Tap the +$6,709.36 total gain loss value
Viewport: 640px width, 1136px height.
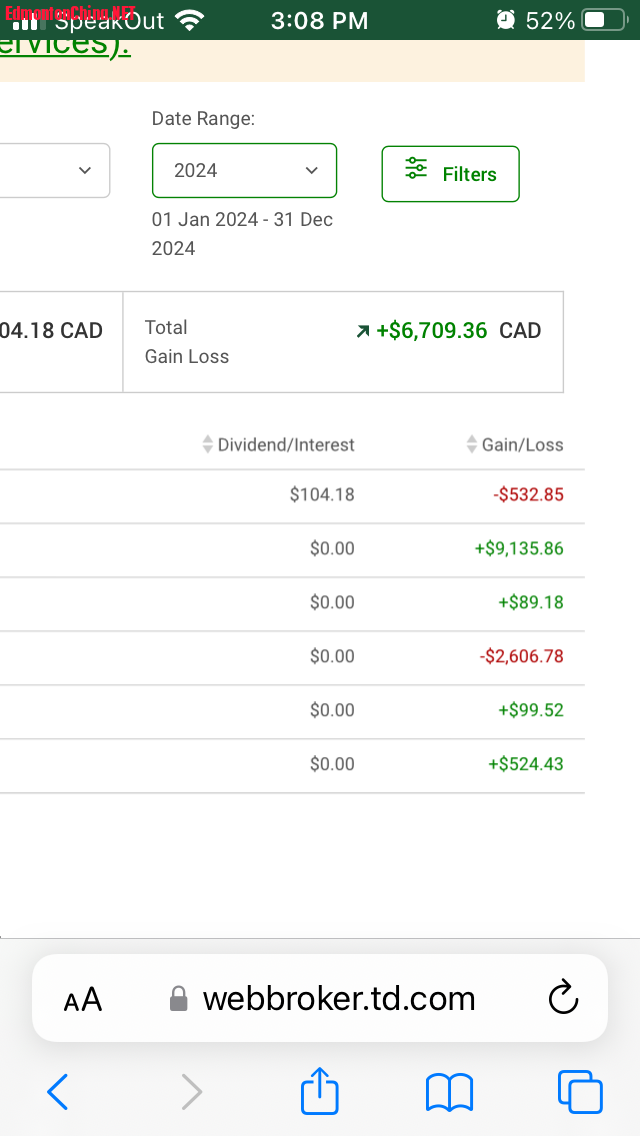pyautogui.click(x=431, y=331)
